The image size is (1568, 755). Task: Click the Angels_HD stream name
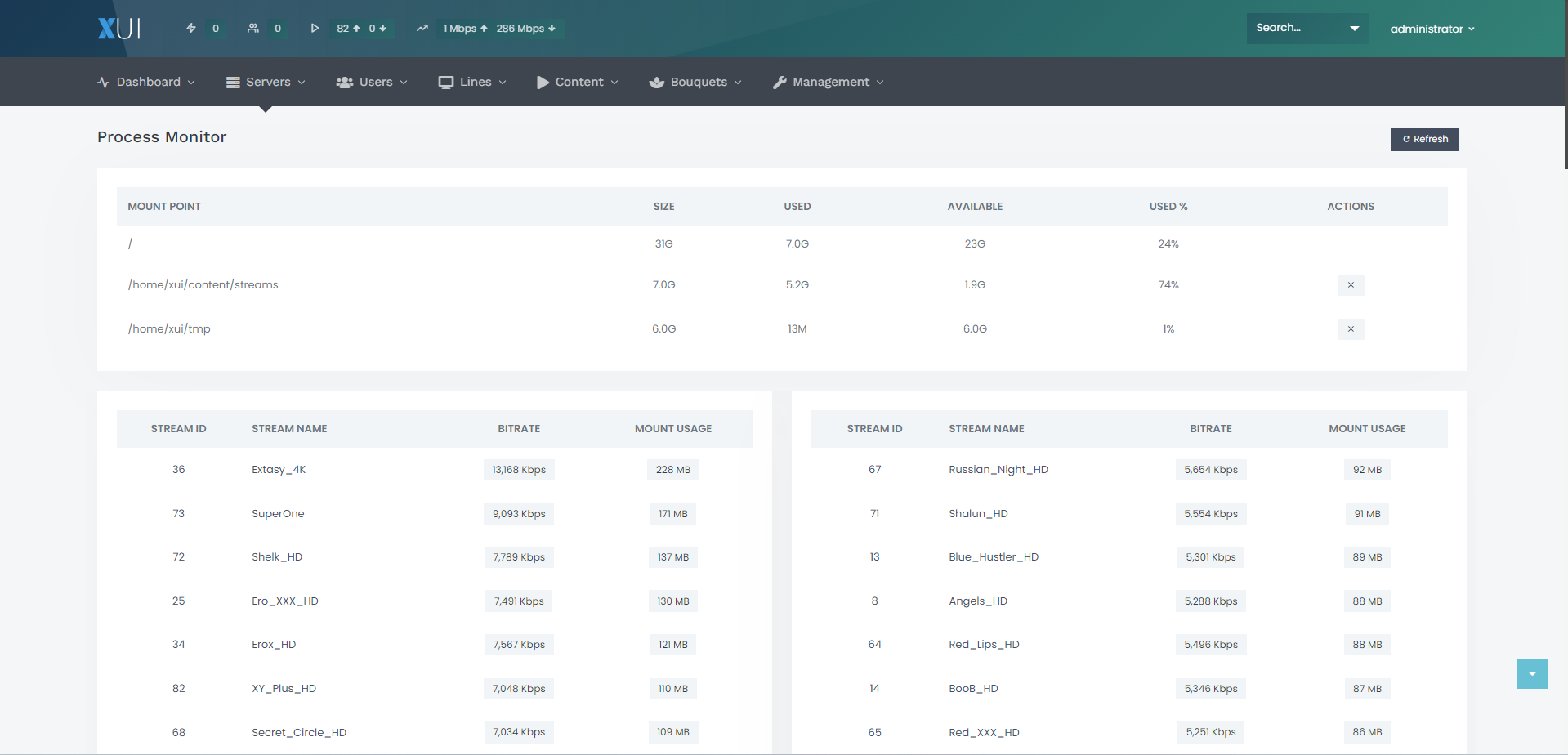[x=978, y=601]
